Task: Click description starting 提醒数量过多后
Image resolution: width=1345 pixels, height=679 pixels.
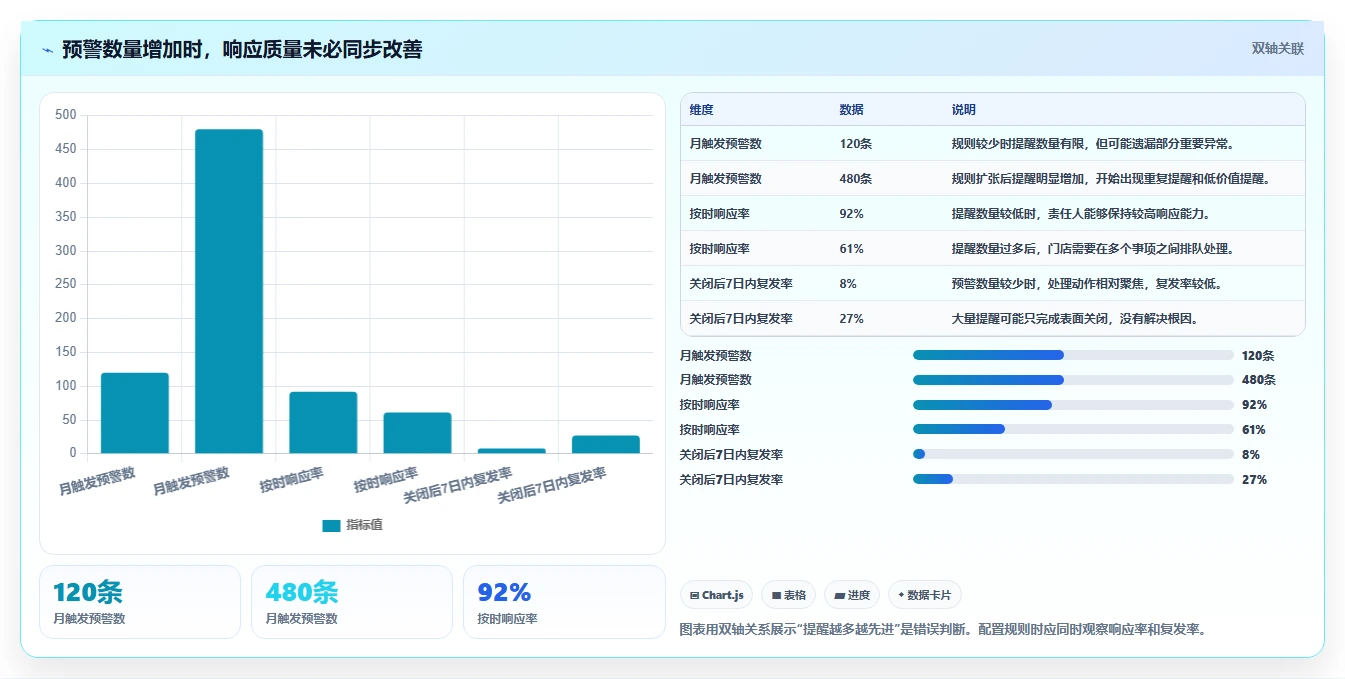Action: (x=1094, y=249)
